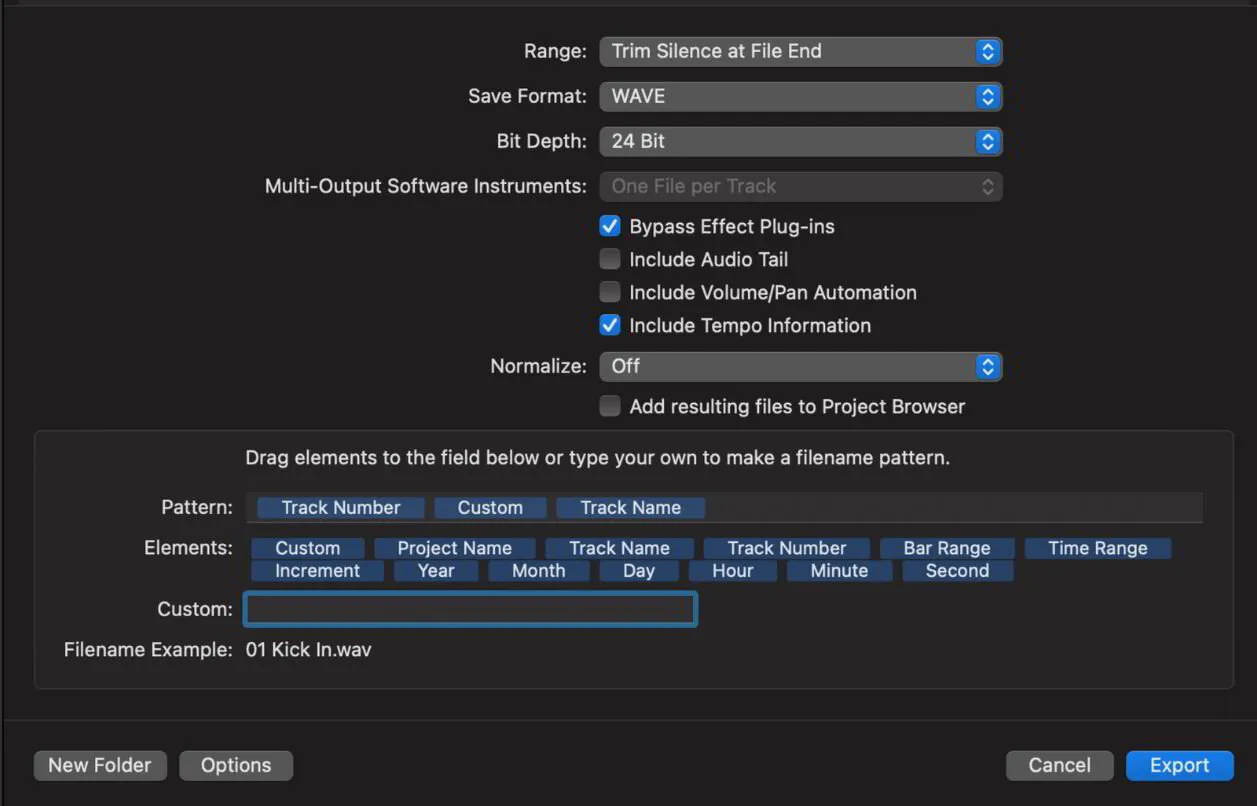Cancel the export dialog

[x=1059, y=765]
